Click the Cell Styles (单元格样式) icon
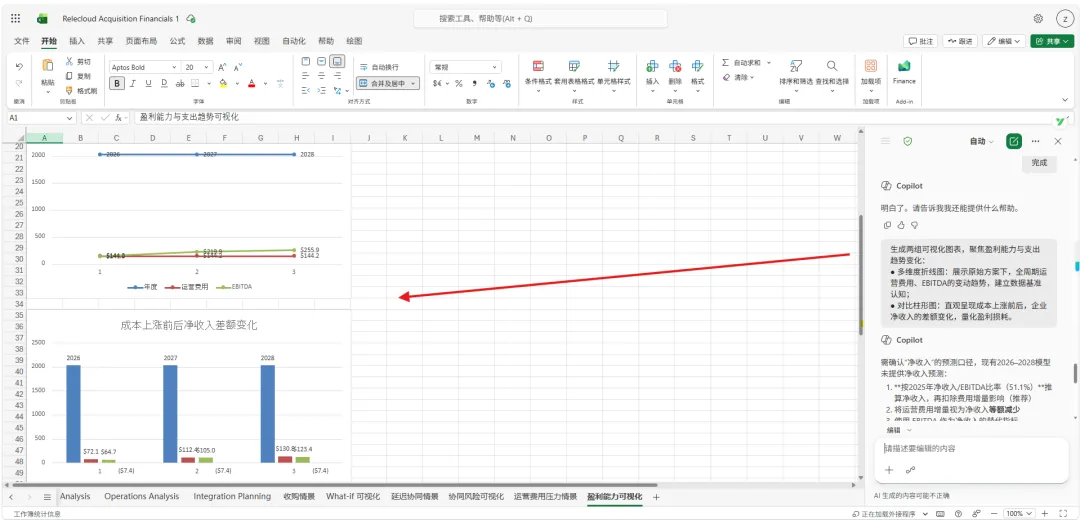 coord(613,66)
